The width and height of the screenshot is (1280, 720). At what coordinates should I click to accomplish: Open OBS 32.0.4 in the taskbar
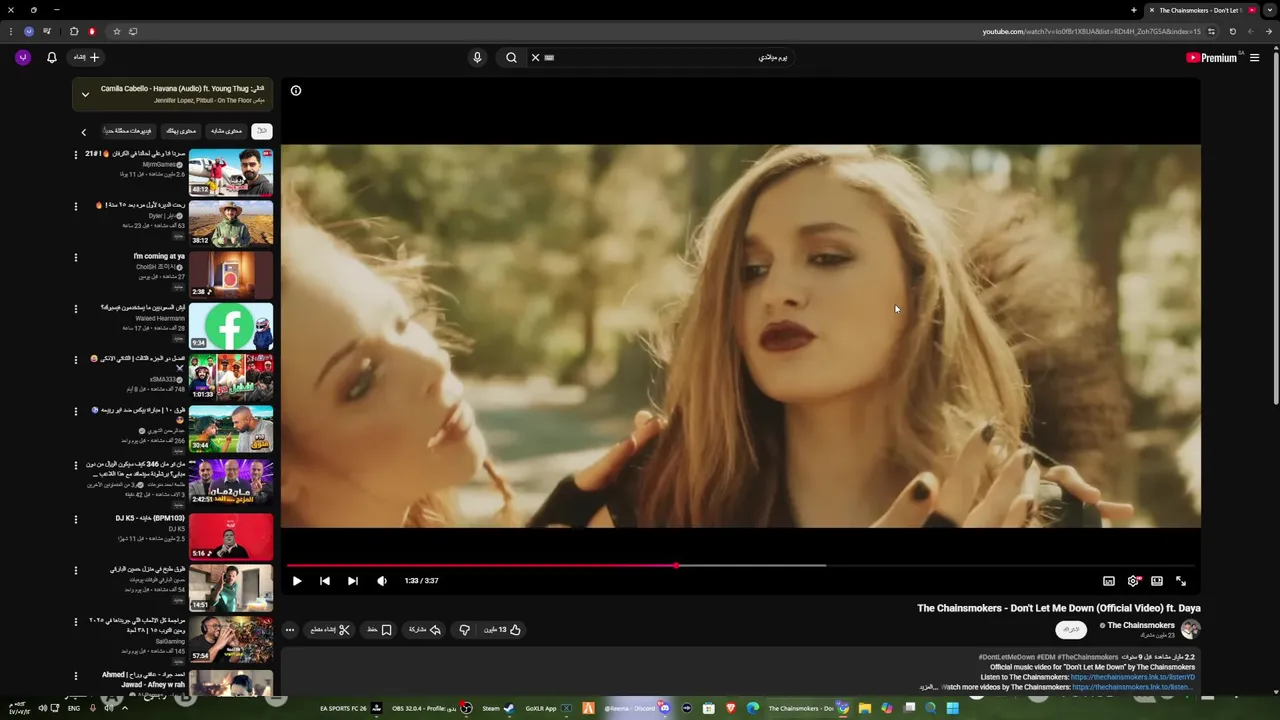pos(432,709)
